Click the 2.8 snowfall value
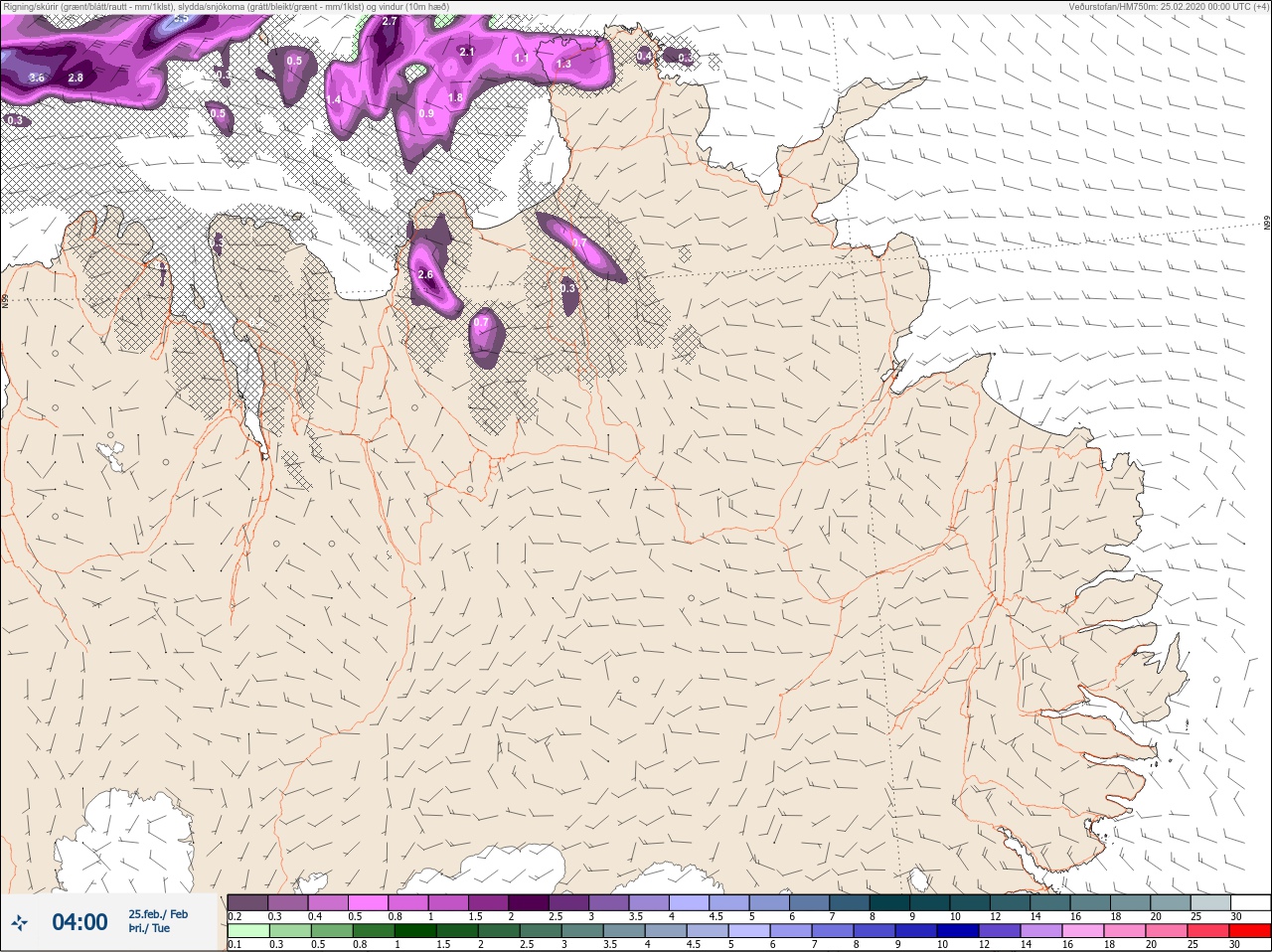Viewport: 1272px width, 952px height. [76, 78]
